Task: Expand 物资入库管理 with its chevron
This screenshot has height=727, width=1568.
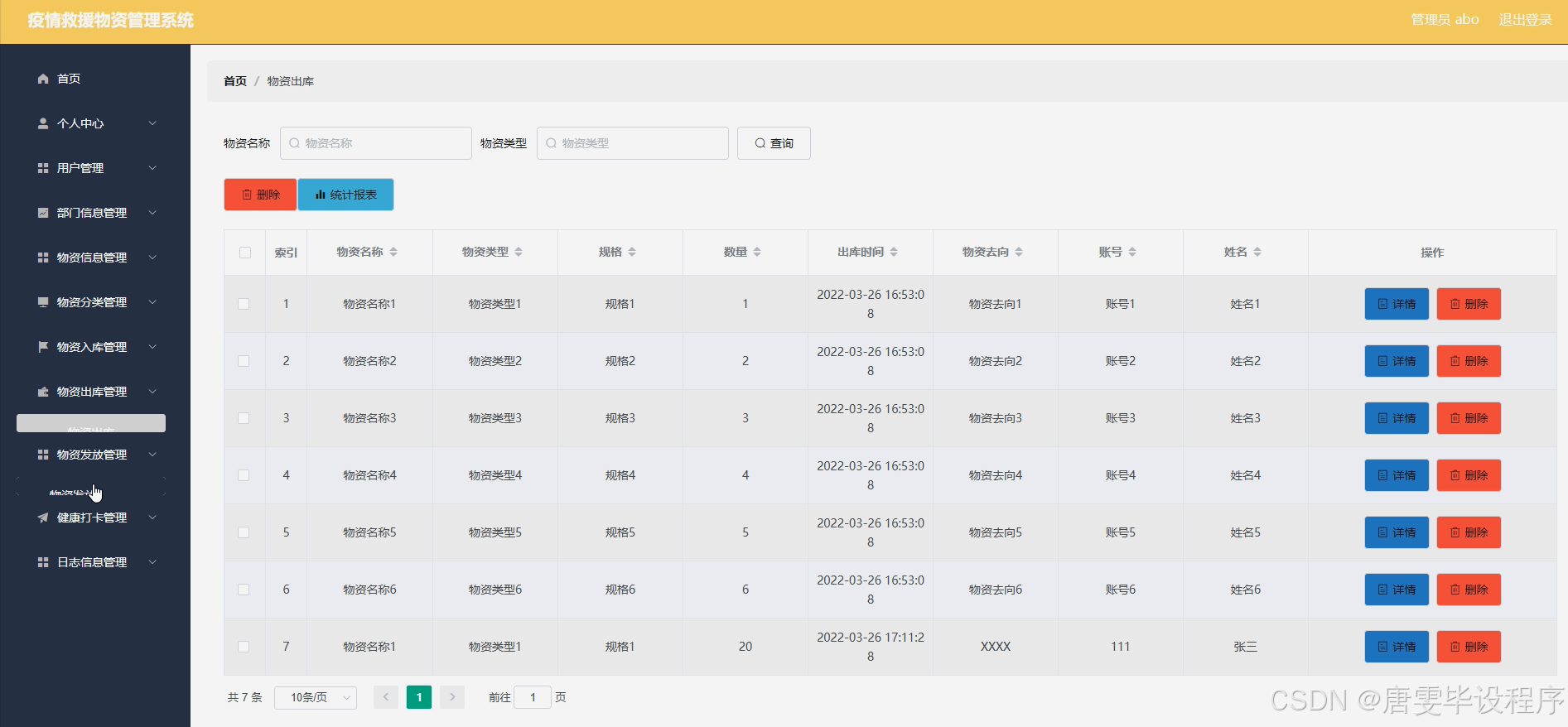Action: 152,347
